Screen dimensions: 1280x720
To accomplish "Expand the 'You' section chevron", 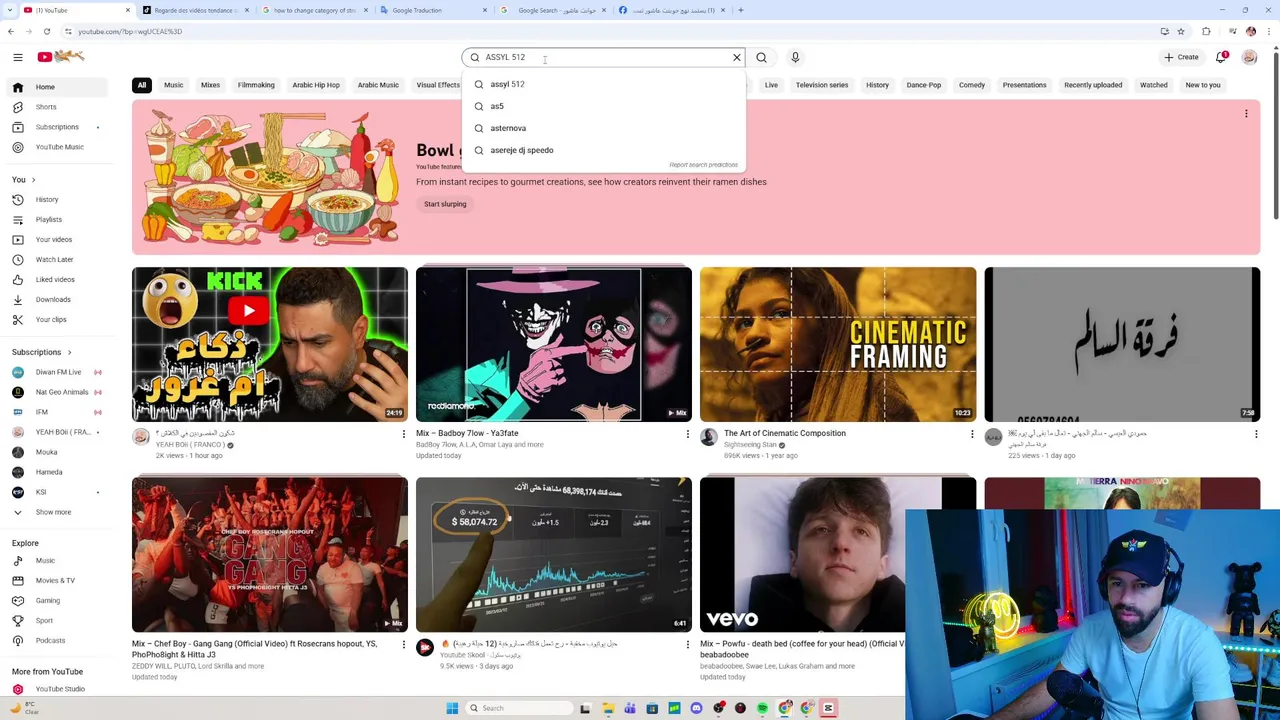I will [x=33, y=180].
